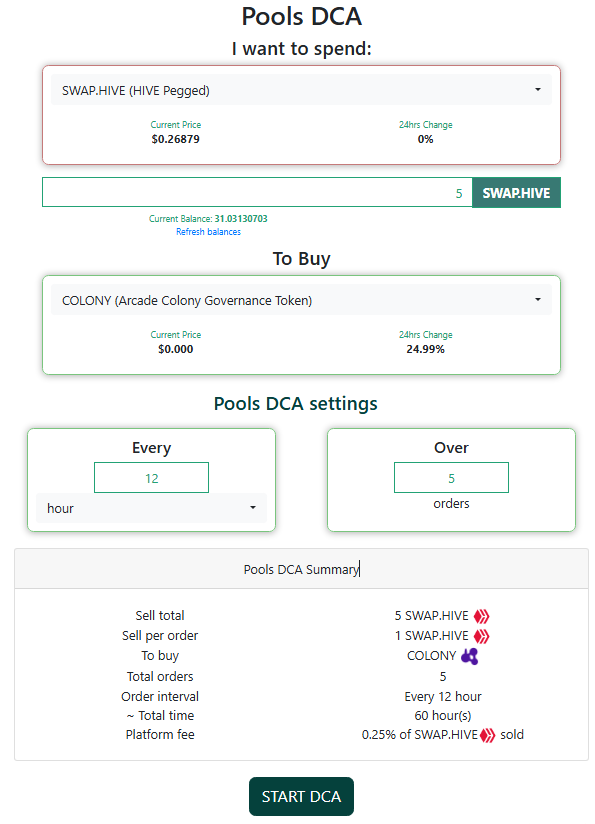Click the purple COLONY token icon
This screenshot has height=824, width=595.
[x=469, y=656]
